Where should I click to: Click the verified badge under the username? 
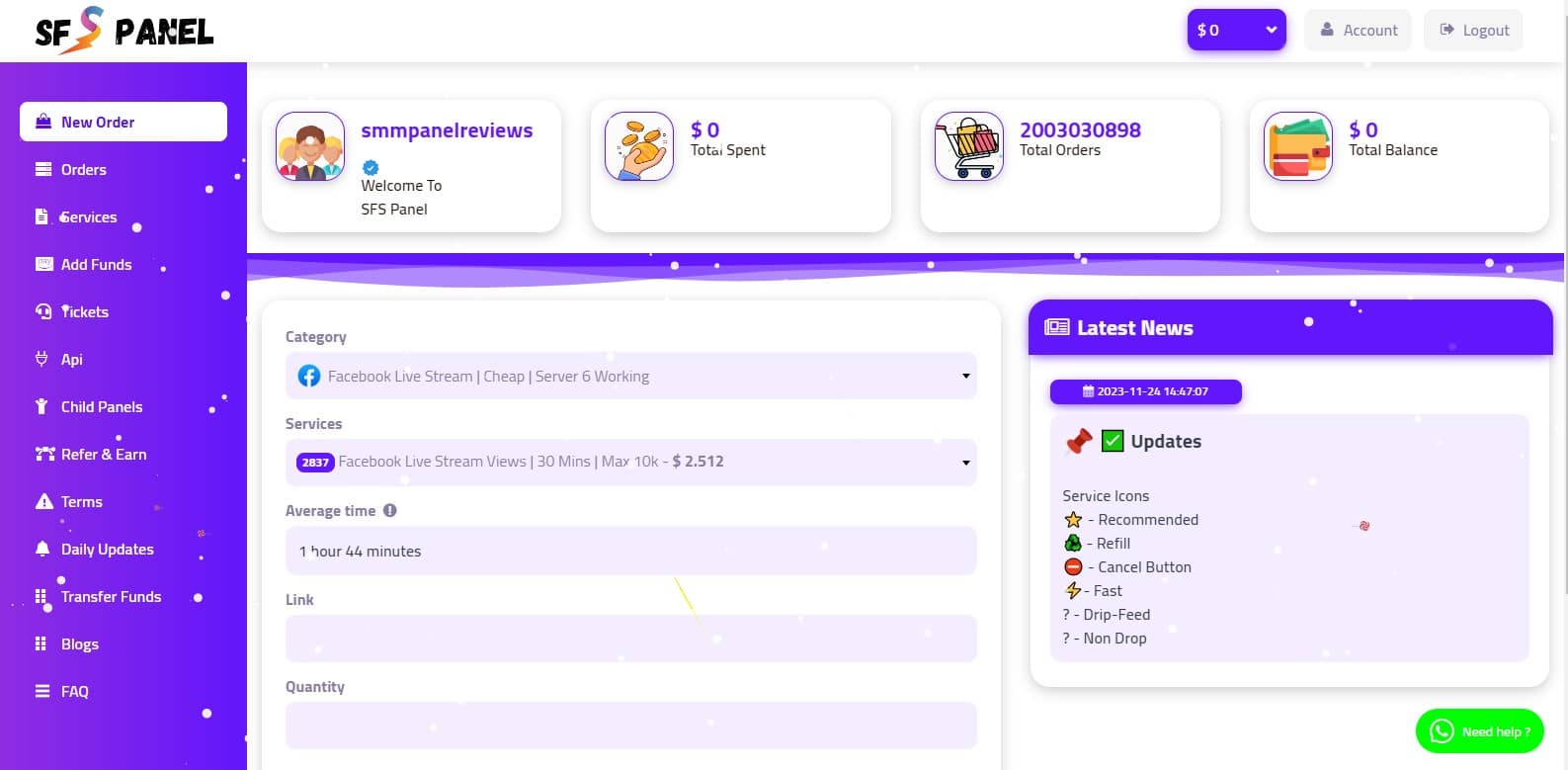point(371,167)
